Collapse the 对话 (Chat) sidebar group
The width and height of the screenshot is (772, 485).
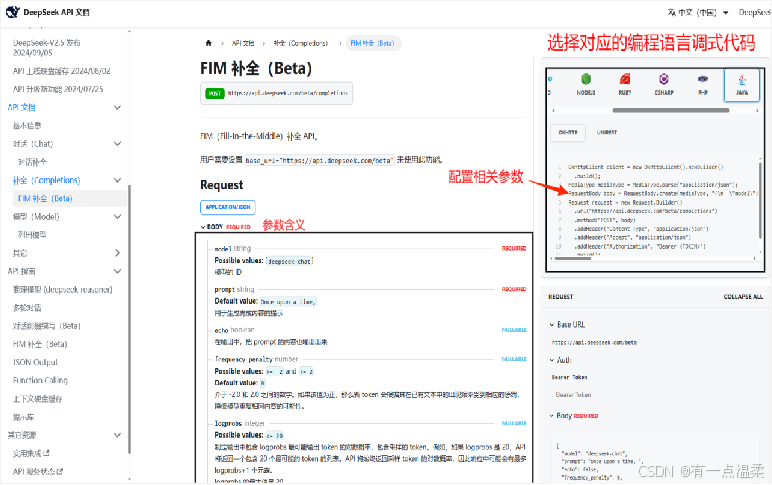(117, 144)
